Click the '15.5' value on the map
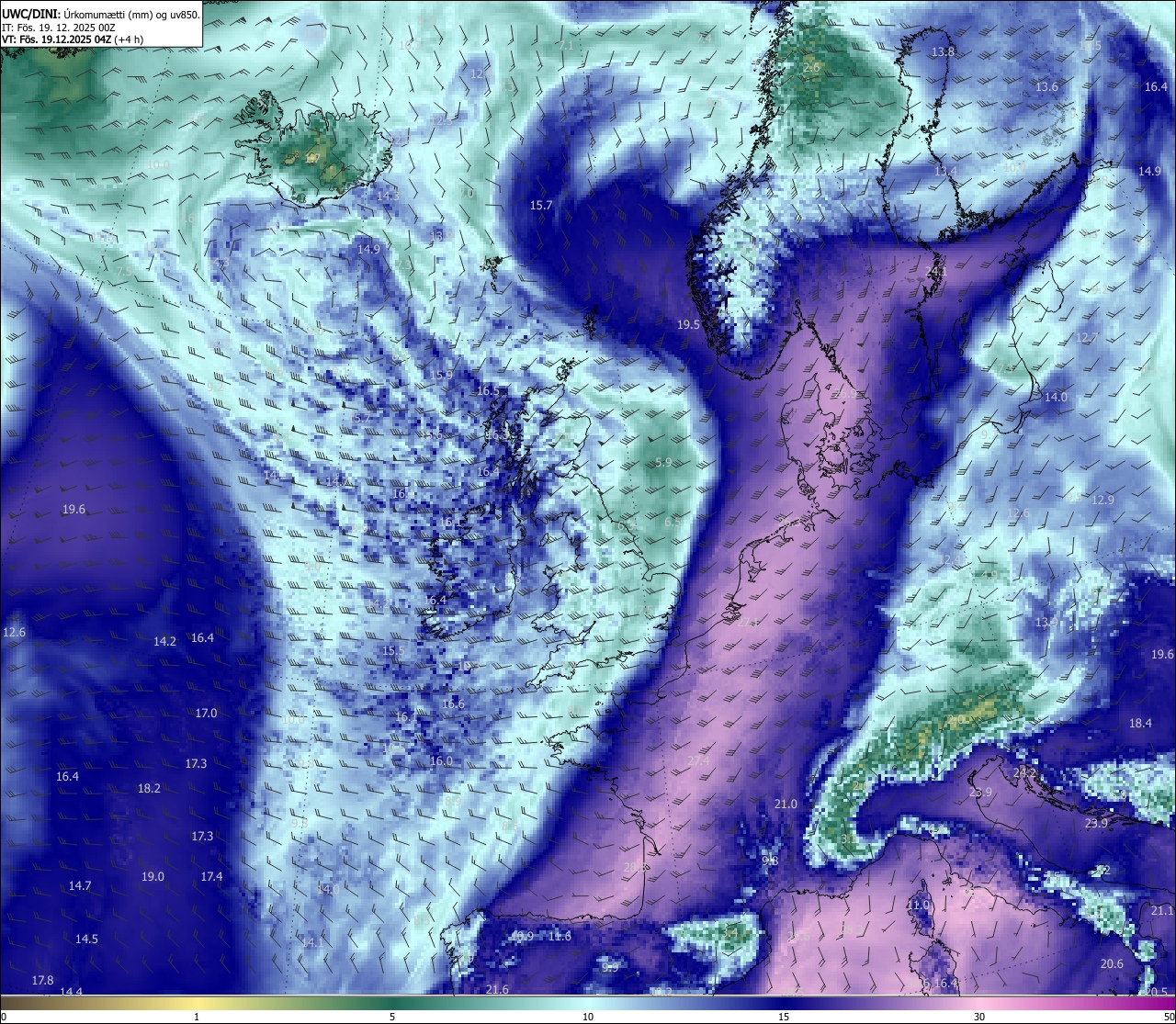 click(x=393, y=650)
